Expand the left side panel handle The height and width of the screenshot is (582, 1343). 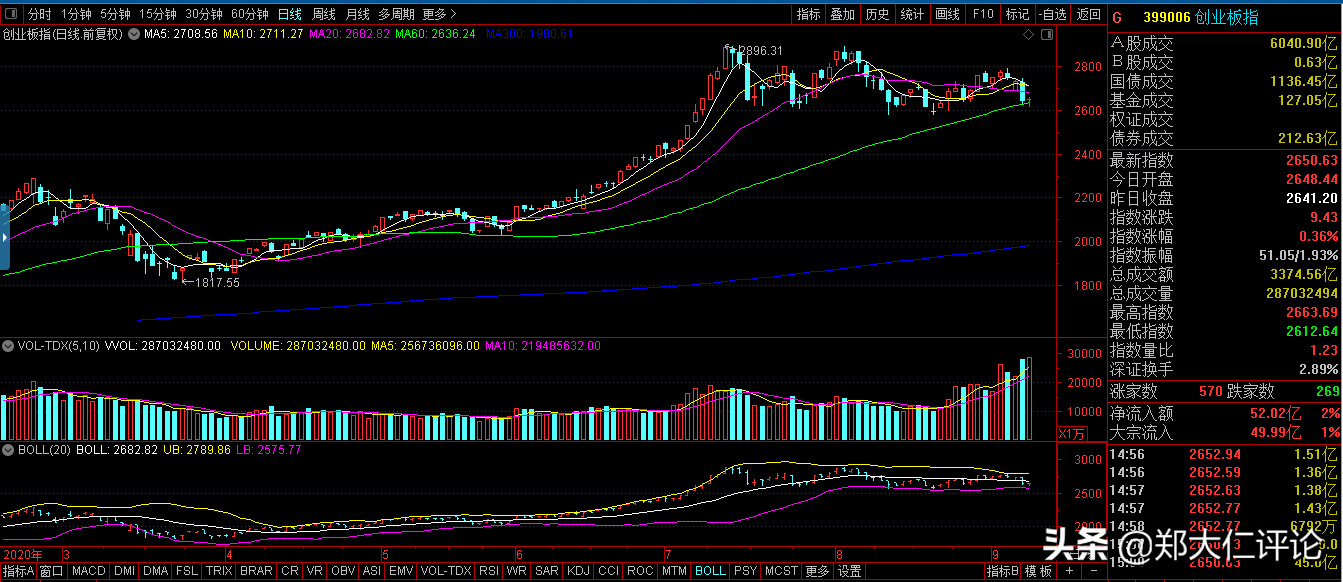tap(4, 237)
